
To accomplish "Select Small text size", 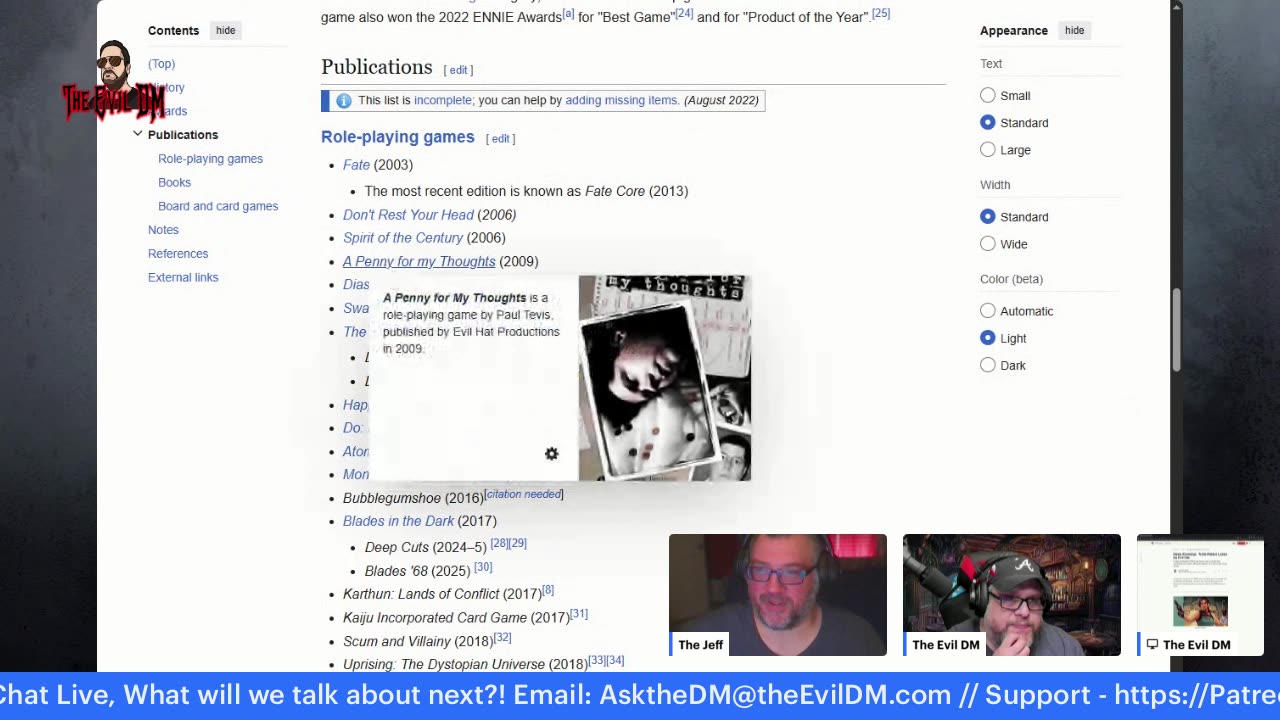I will point(988,95).
